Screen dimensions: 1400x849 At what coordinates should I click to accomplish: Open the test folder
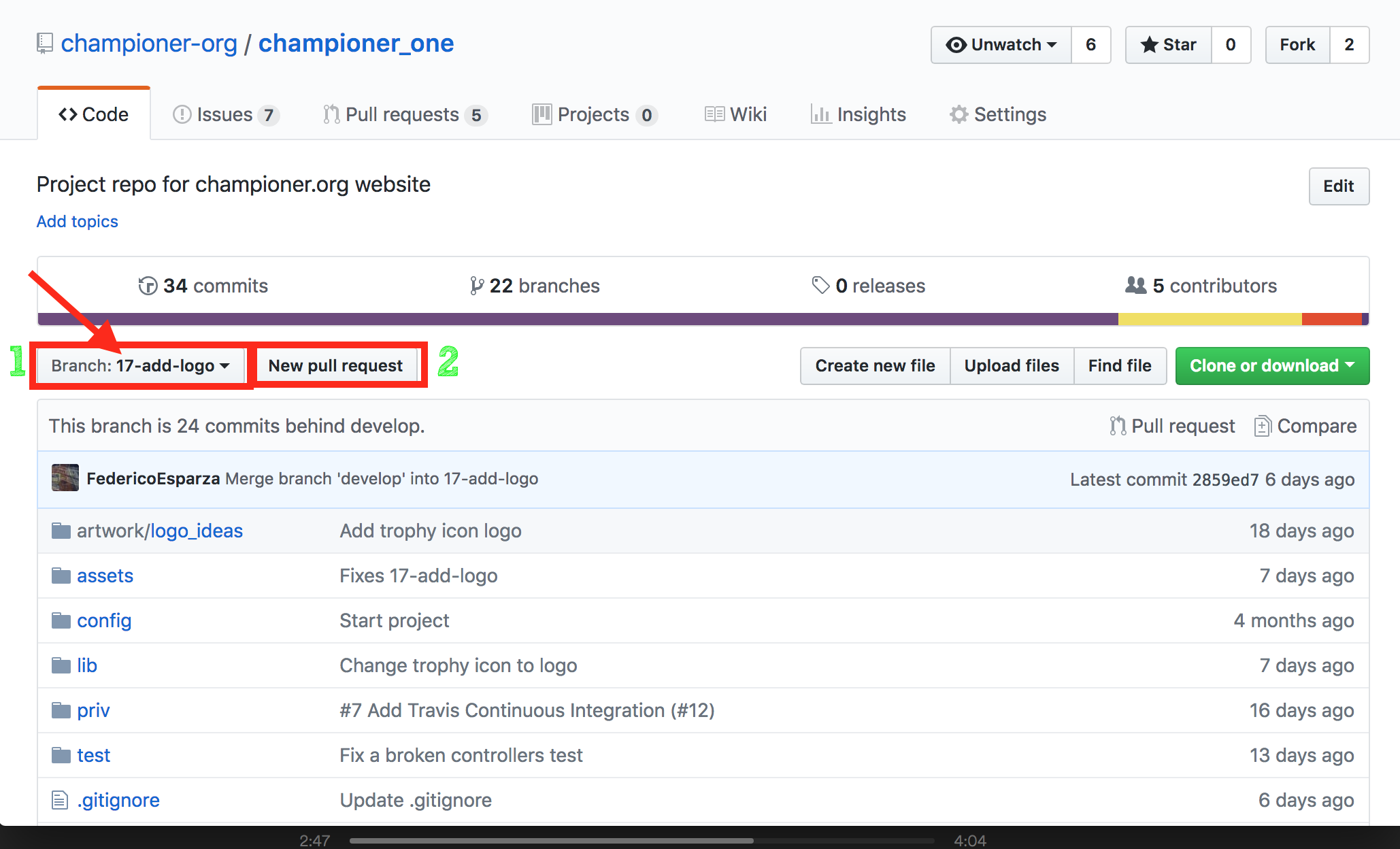click(93, 756)
